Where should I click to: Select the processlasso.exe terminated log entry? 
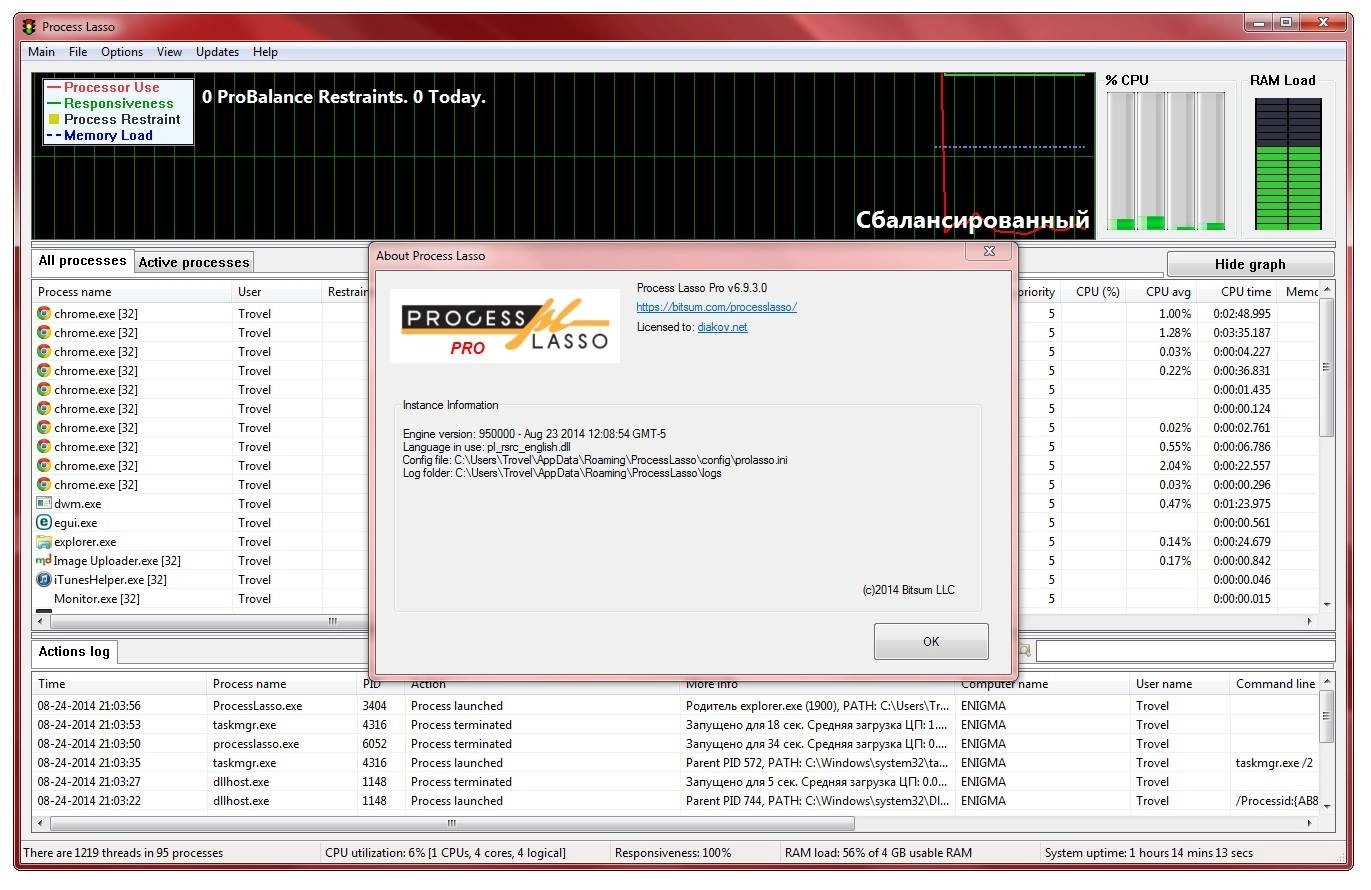point(676,744)
